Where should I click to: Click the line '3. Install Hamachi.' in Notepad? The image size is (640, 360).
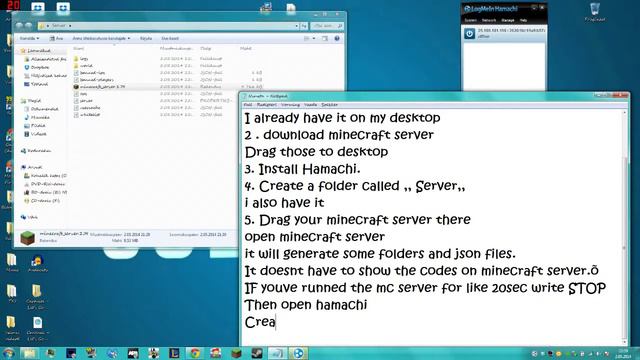click(302, 169)
